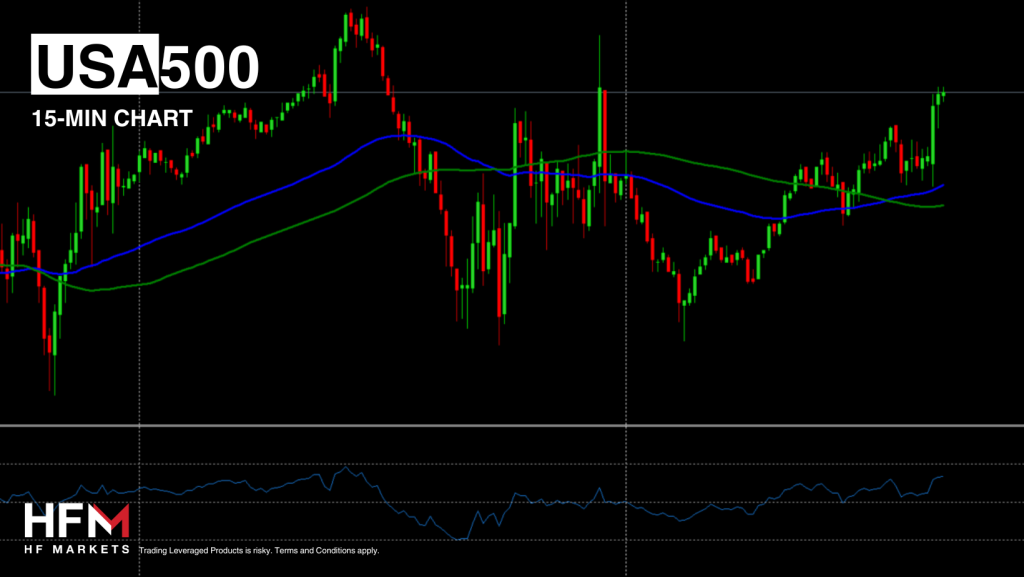
Task: Select the white USA box in the title
Action: point(95,67)
